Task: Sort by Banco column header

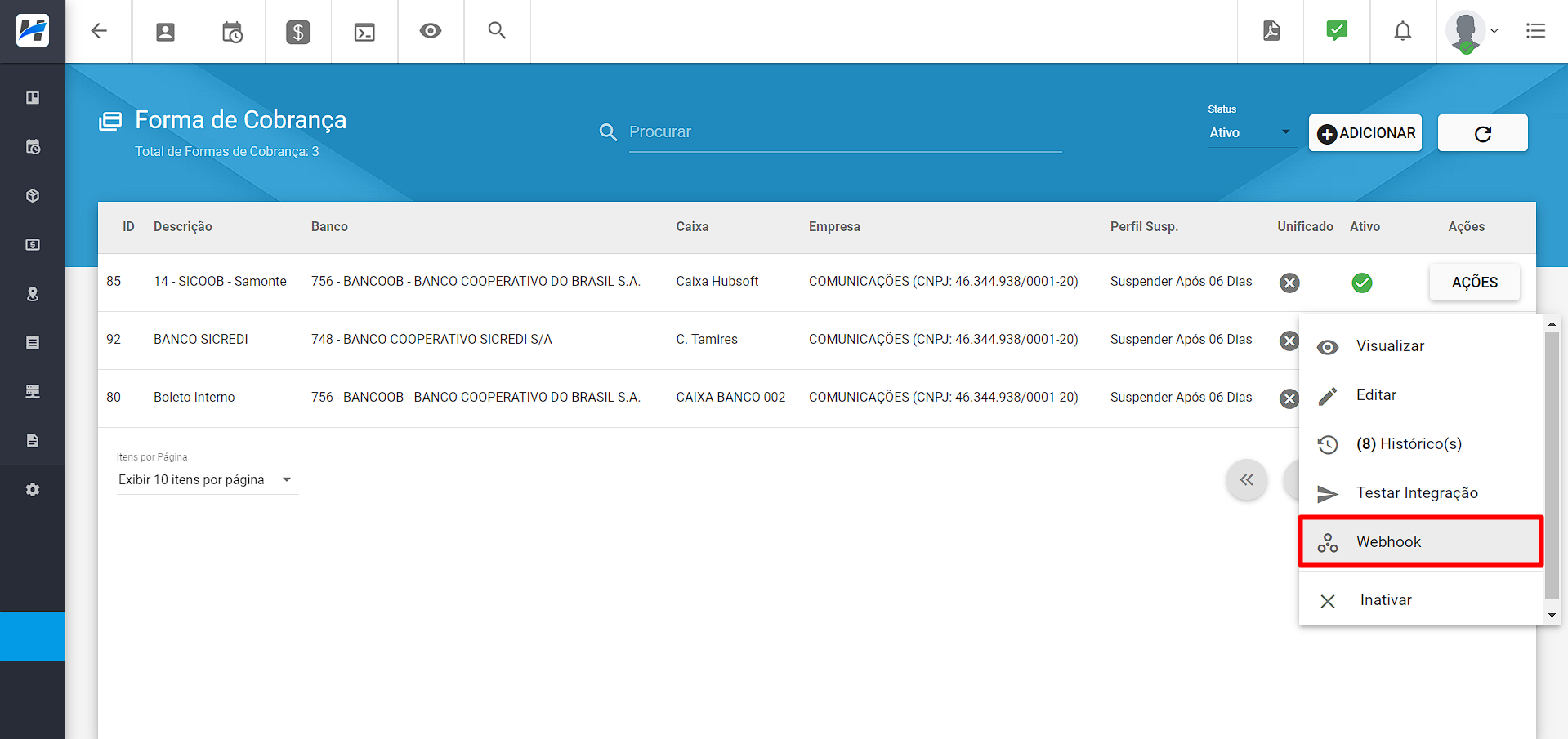Action: click(329, 227)
